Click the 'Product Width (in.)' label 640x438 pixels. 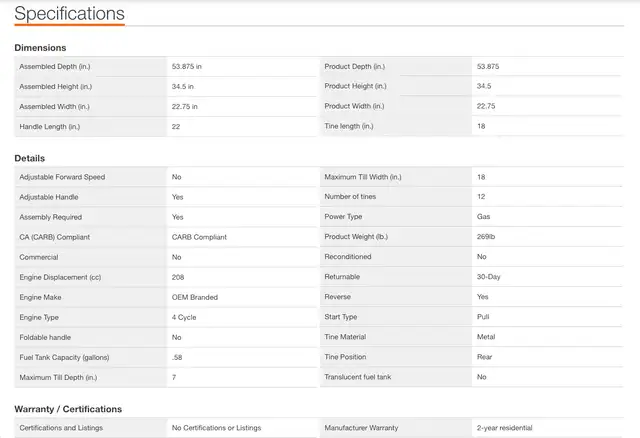(x=354, y=106)
